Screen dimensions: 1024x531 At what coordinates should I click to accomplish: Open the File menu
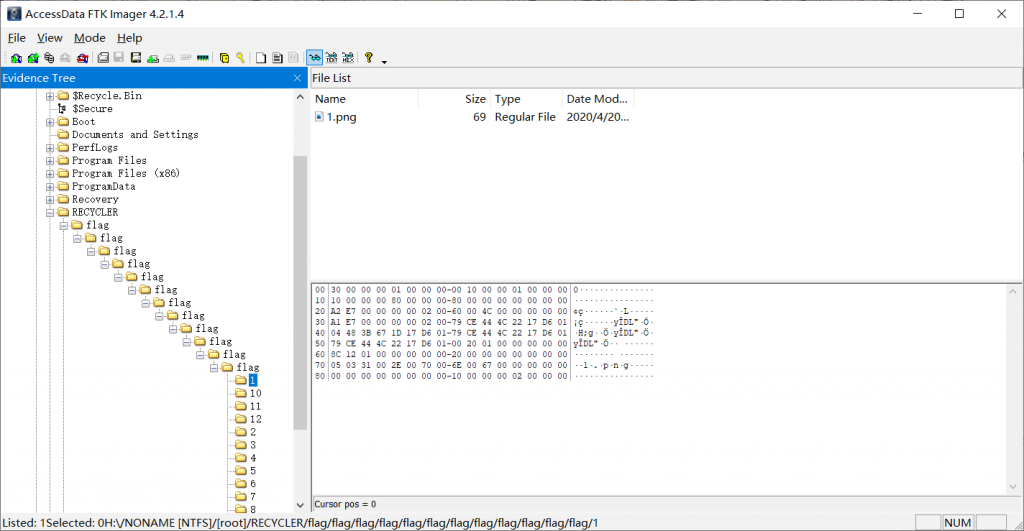tap(16, 38)
